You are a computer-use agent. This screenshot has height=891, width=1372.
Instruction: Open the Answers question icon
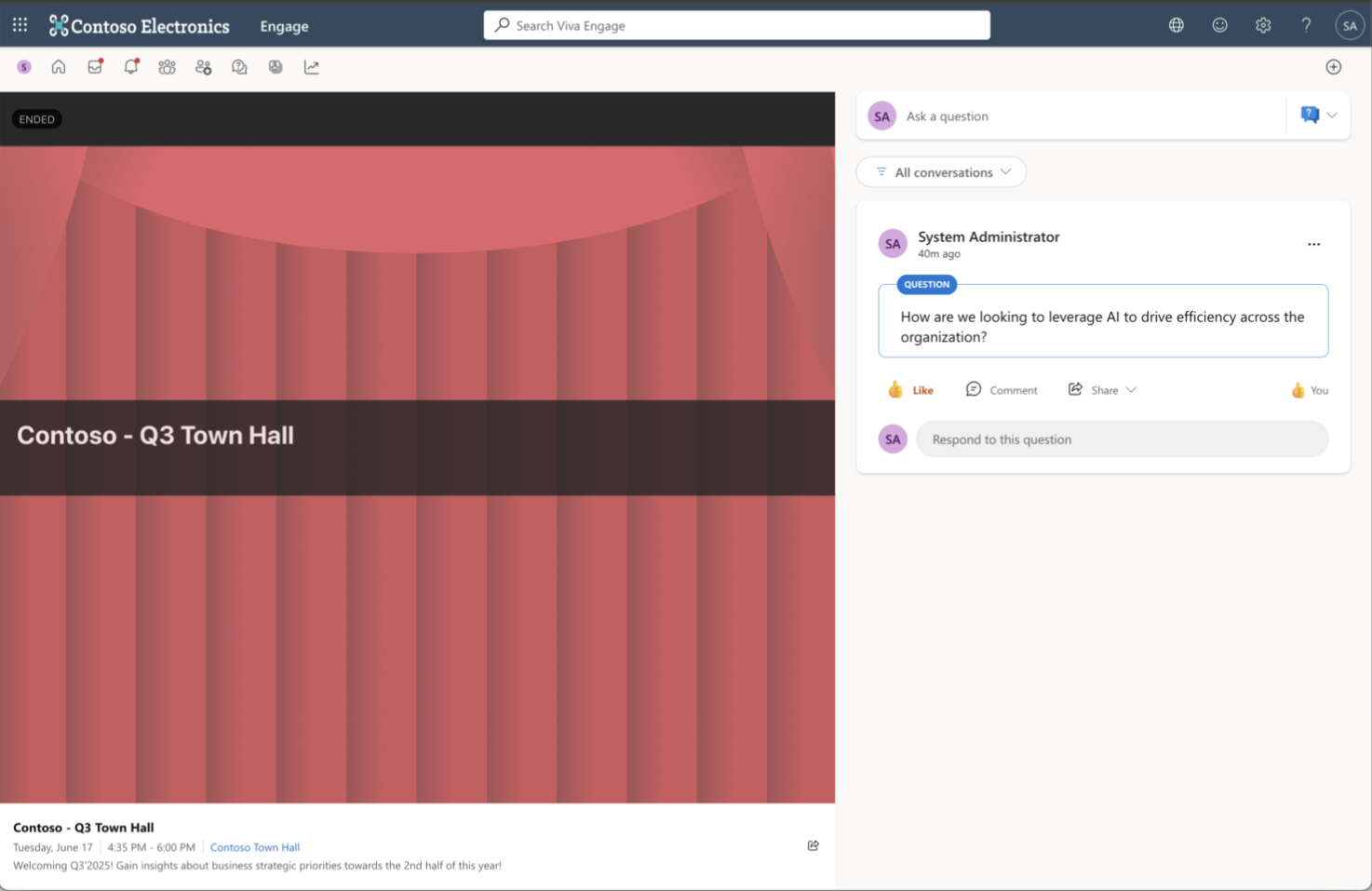[239, 66]
